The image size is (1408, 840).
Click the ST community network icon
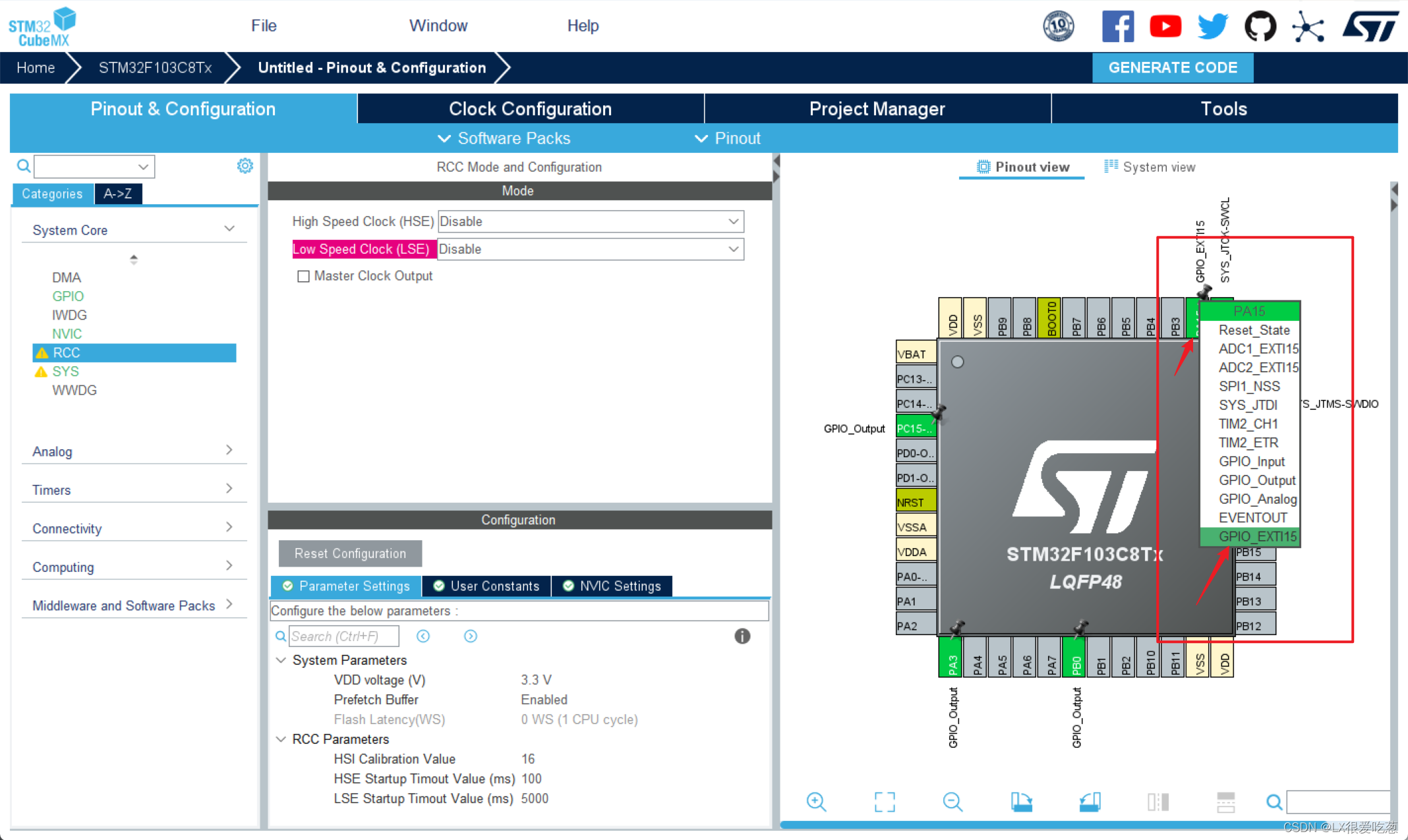point(1308,26)
